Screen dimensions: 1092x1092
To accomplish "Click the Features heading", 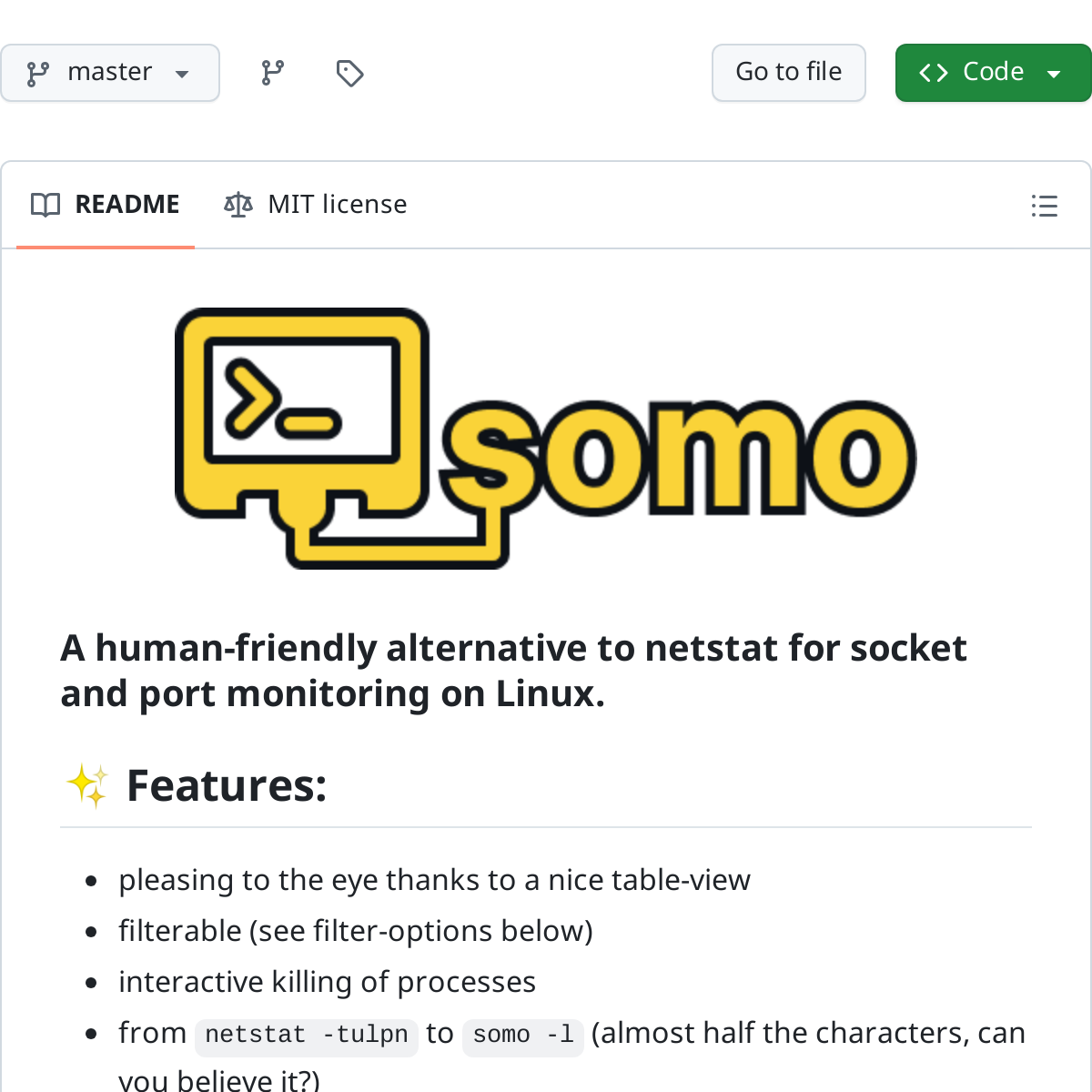I will [x=227, y=785].
